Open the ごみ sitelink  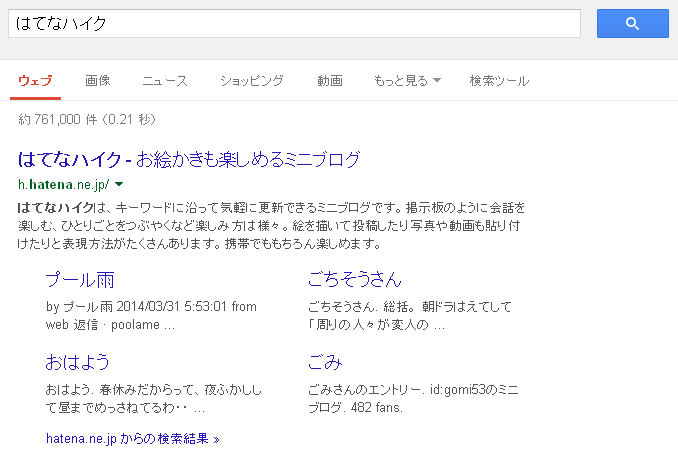point(325,362)
